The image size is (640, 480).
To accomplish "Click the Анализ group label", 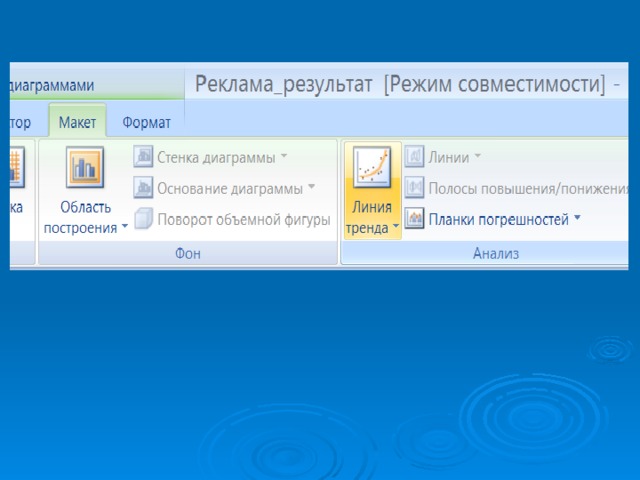I will [x=496, y=253].
